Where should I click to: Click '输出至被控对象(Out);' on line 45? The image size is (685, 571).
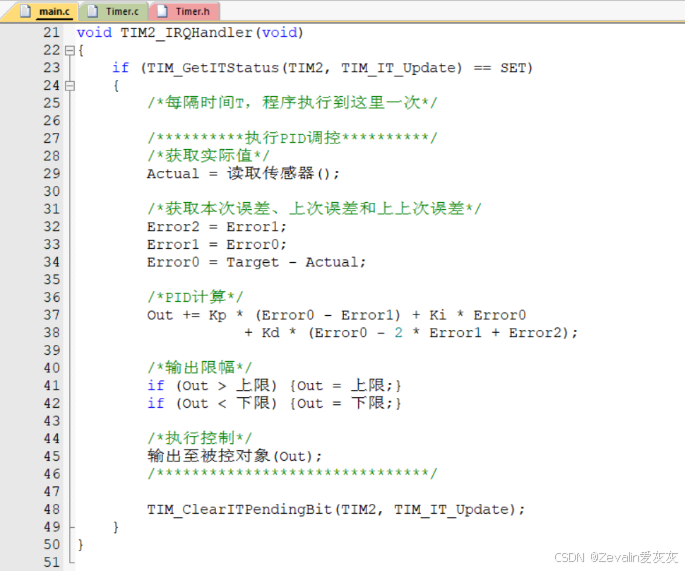click(235, 456)
